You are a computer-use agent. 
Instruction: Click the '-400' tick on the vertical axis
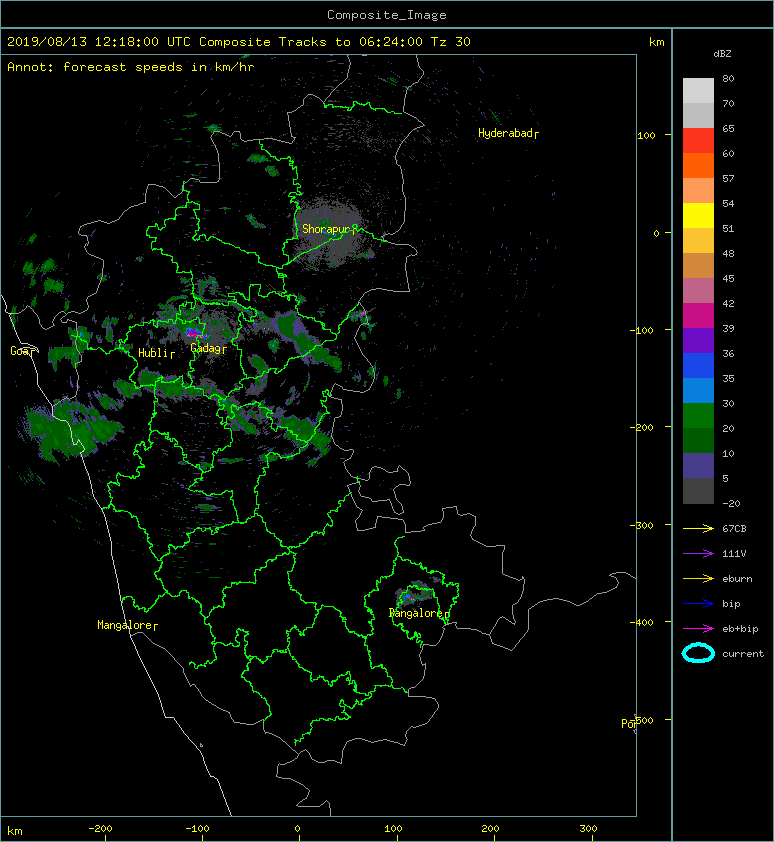coord(642,622)
